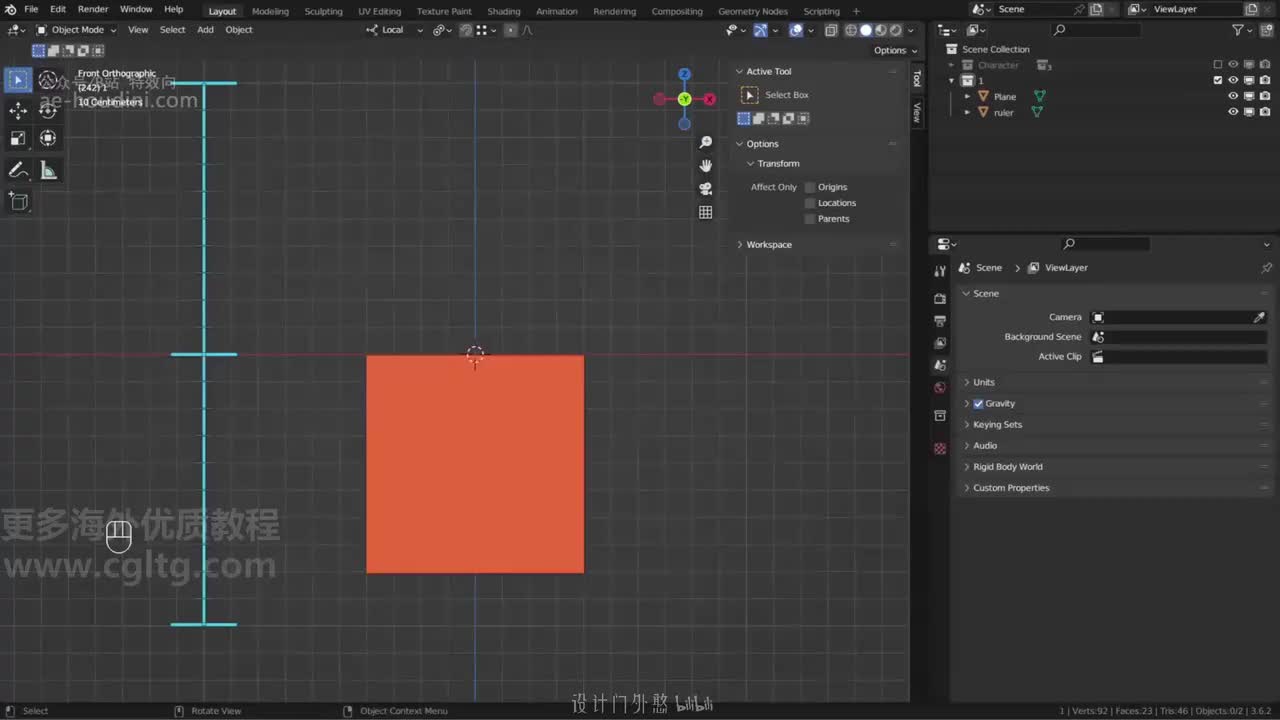
Task: Activate the Rotate tool
Action: pos(48,110)
